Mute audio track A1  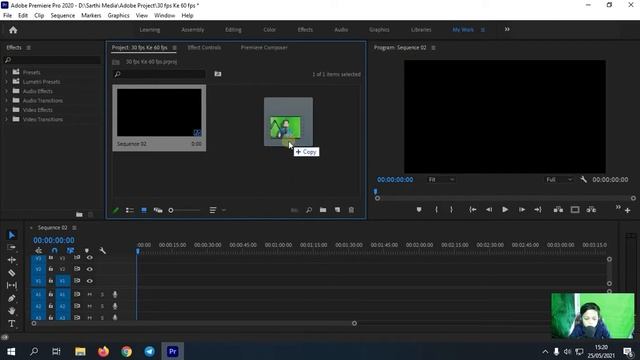[x=89, y=294]
